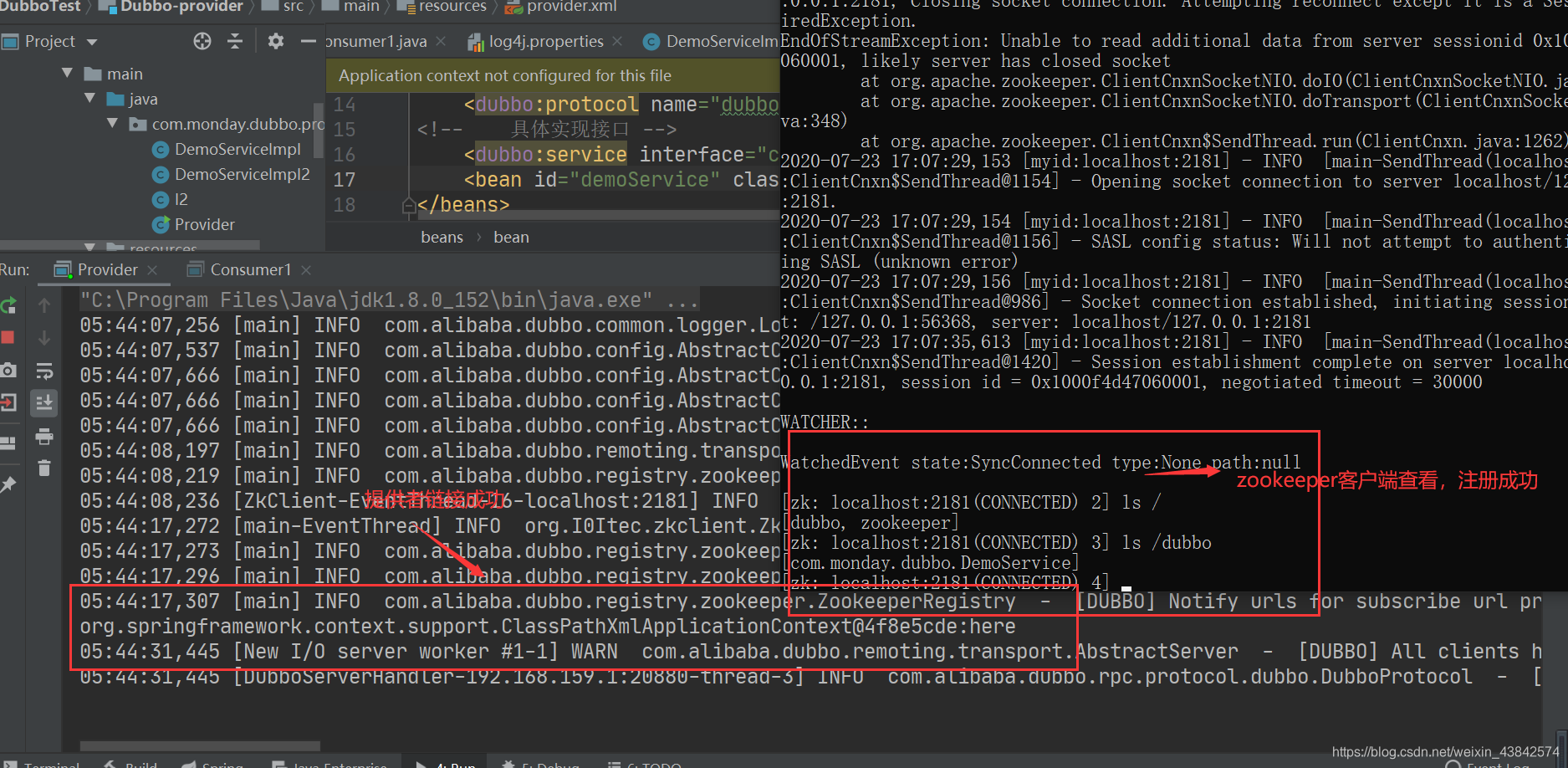Click the dubbo:protocol tag in editor
Image resolution: width=1568 pixels, height=768 pixels.
point(557,105)
